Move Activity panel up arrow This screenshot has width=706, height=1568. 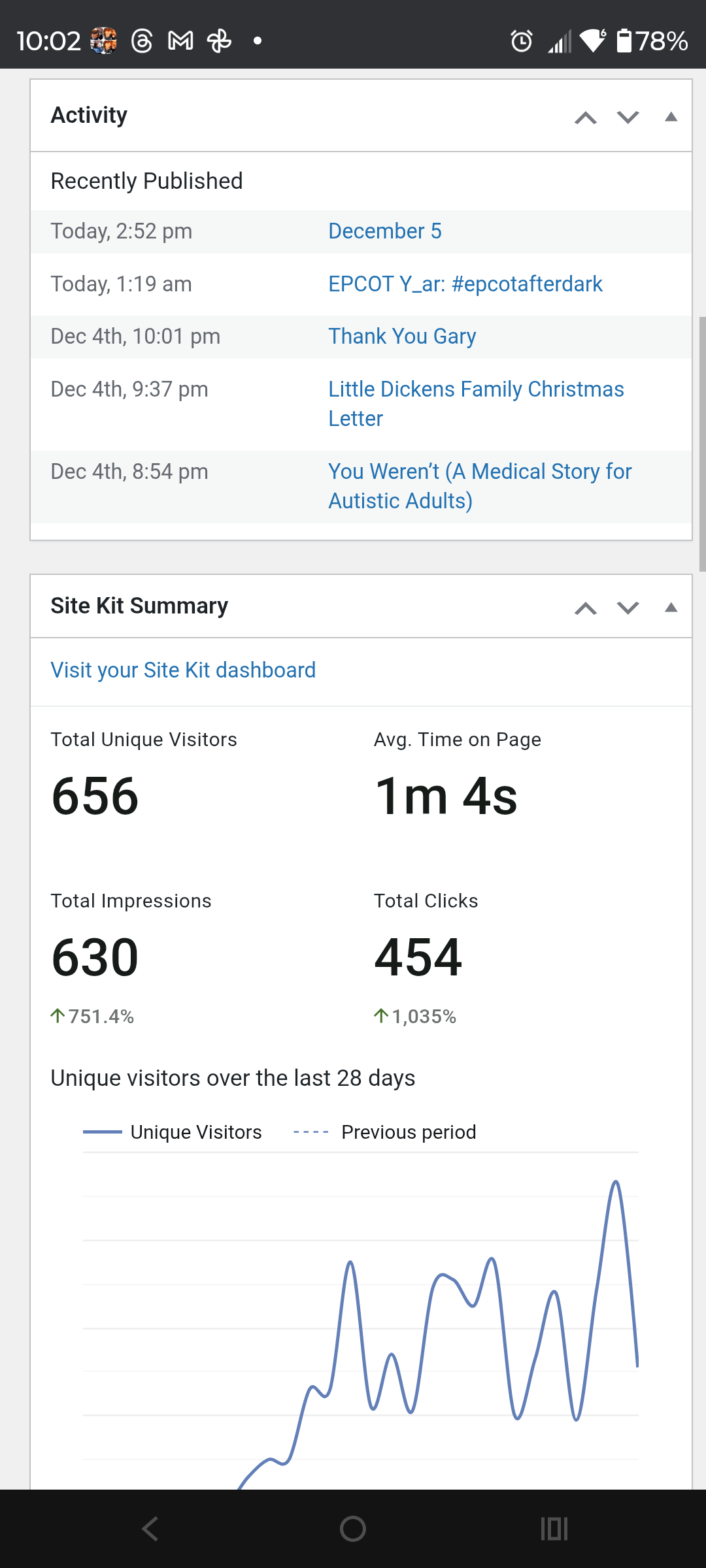tap(586, 118)
